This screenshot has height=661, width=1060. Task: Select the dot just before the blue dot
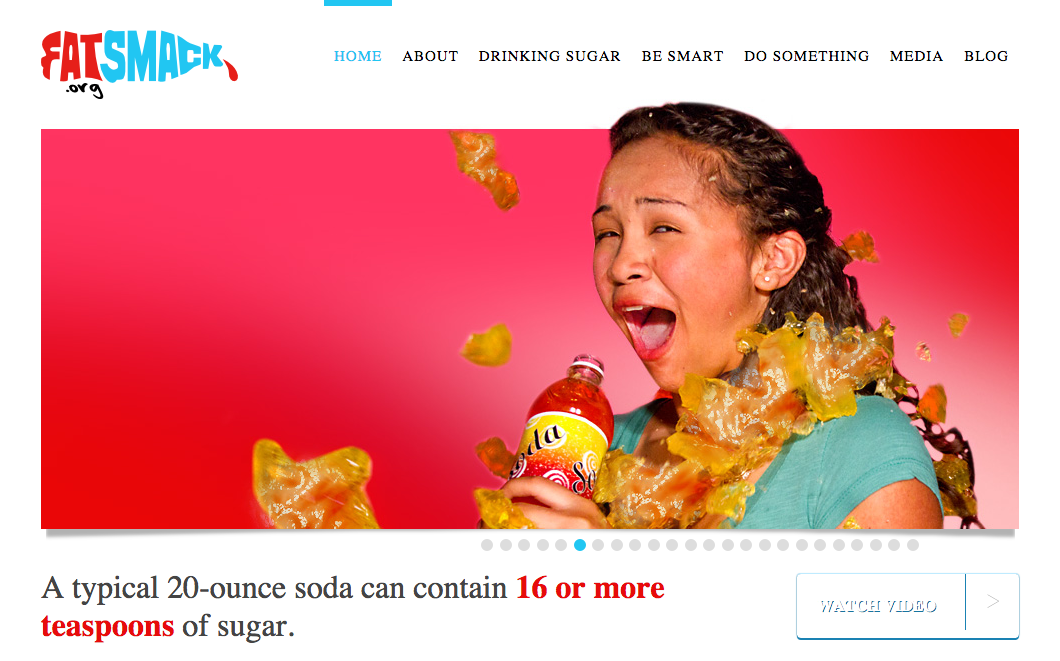561,545
